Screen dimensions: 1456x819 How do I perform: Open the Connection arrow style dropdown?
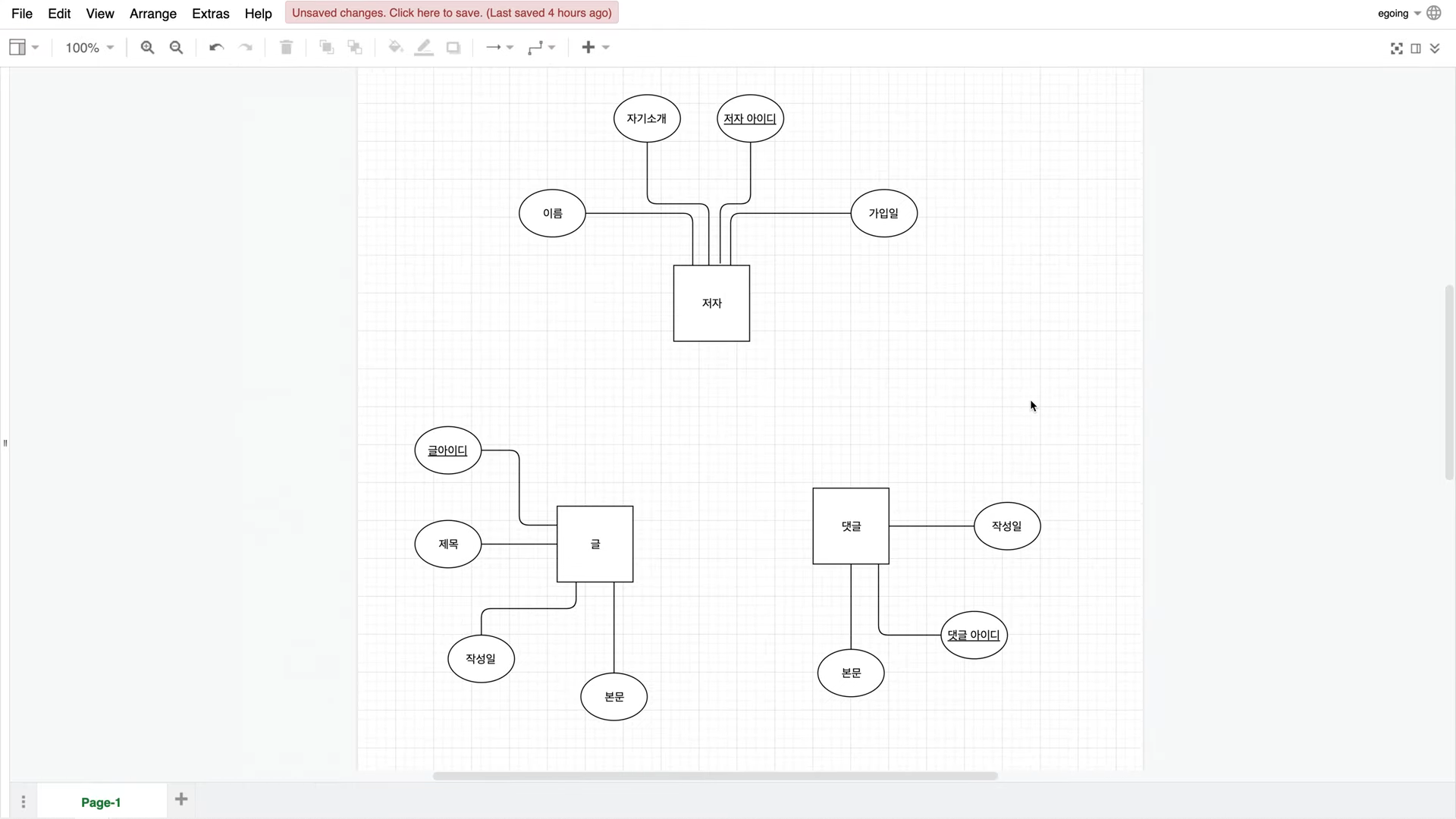point(499,47)
